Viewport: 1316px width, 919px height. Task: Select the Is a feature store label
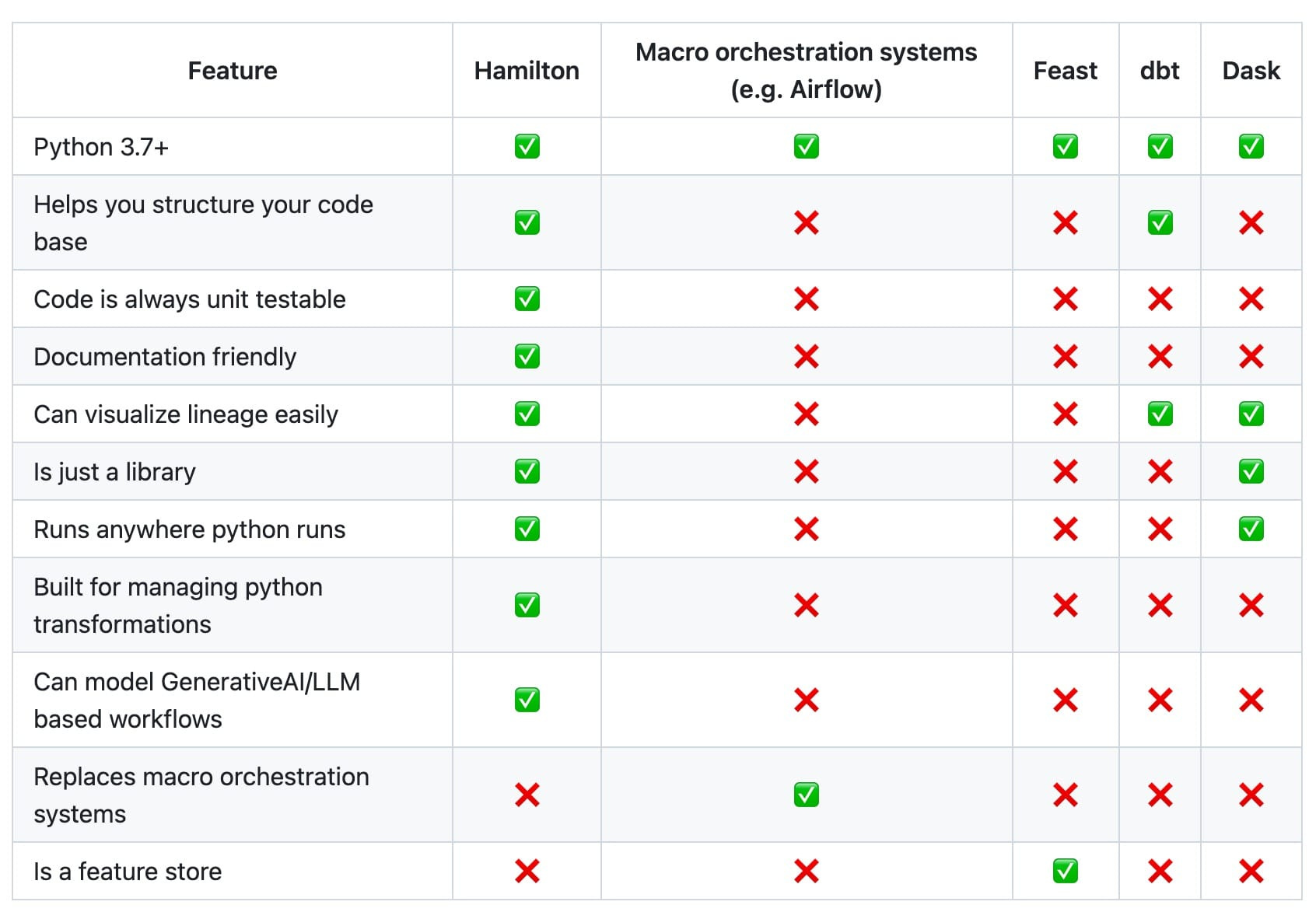[x=128, y=872]
